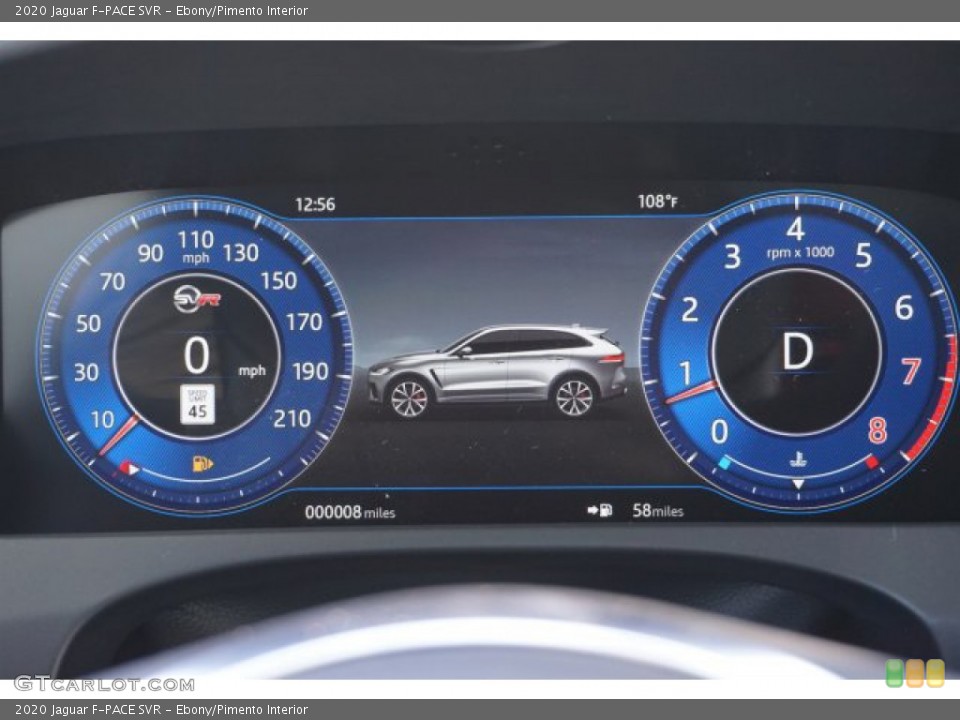The height and width of the screenshot is (720, 960).
Task: Click the red 7 on the tachometer
Action: pos(910,371)
